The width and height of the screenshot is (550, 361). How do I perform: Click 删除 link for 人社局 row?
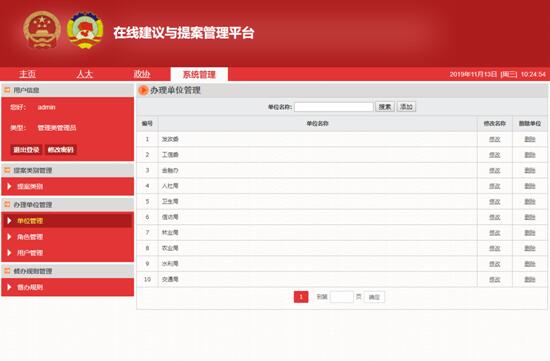[530, 186]
